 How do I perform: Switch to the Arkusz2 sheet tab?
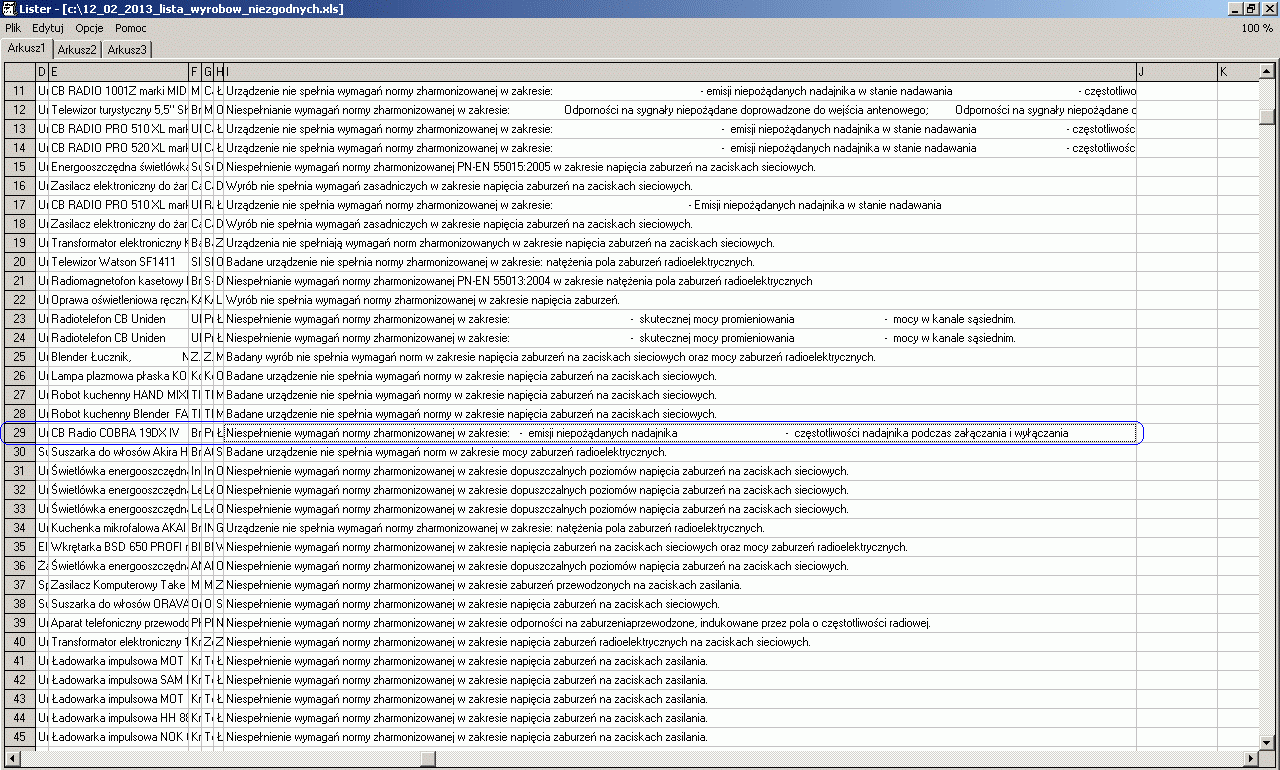[x=77, y=49]
